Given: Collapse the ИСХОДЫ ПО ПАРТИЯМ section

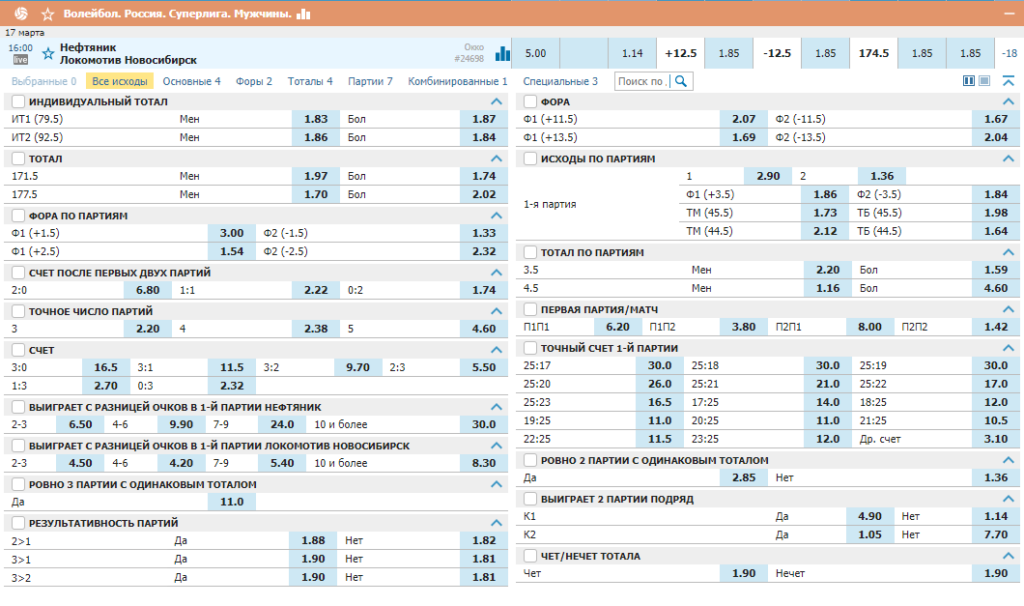Looking at the screenshot, I should 1008,159.
